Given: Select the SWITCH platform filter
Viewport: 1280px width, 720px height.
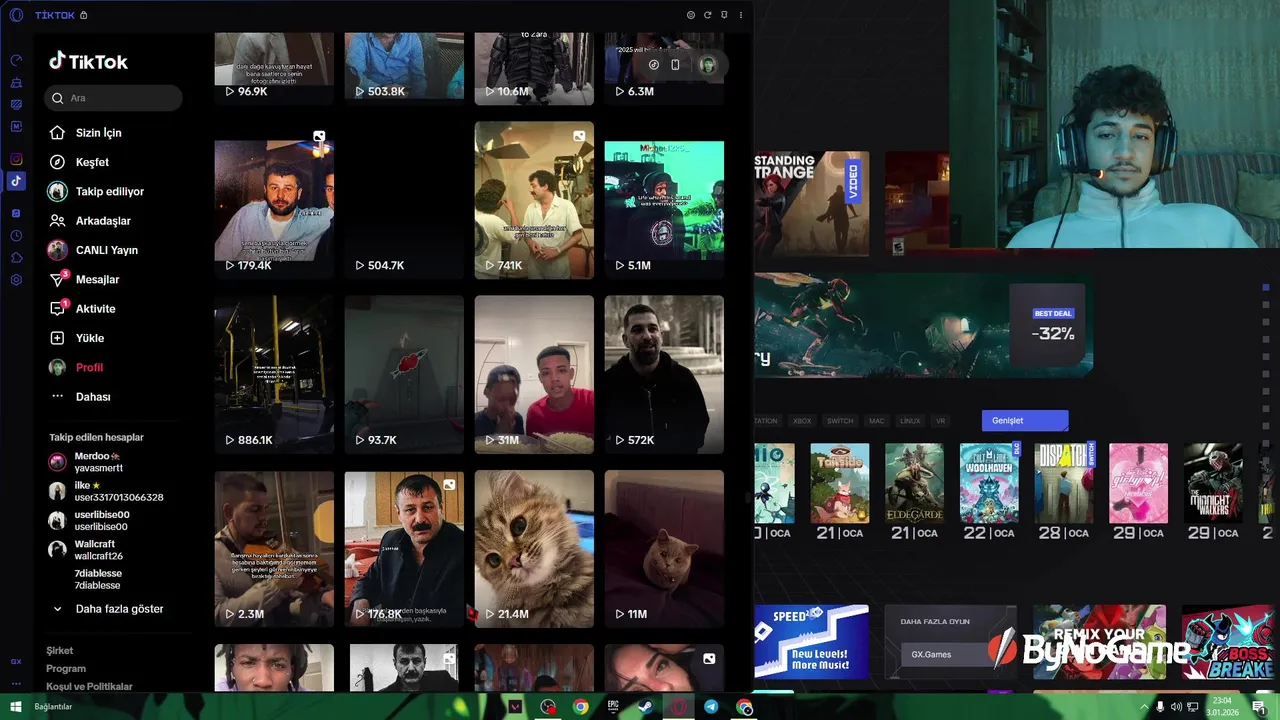Looking at the screenshot, I should (x=840, y=421).
